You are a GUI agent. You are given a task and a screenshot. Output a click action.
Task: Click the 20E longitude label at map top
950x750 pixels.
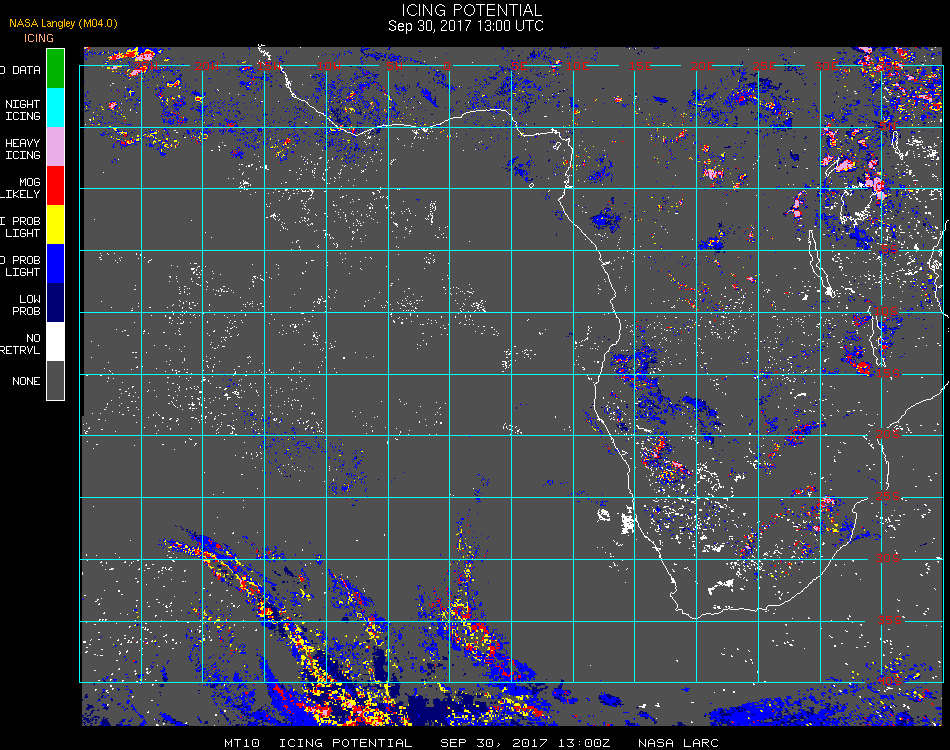[703, 66]
